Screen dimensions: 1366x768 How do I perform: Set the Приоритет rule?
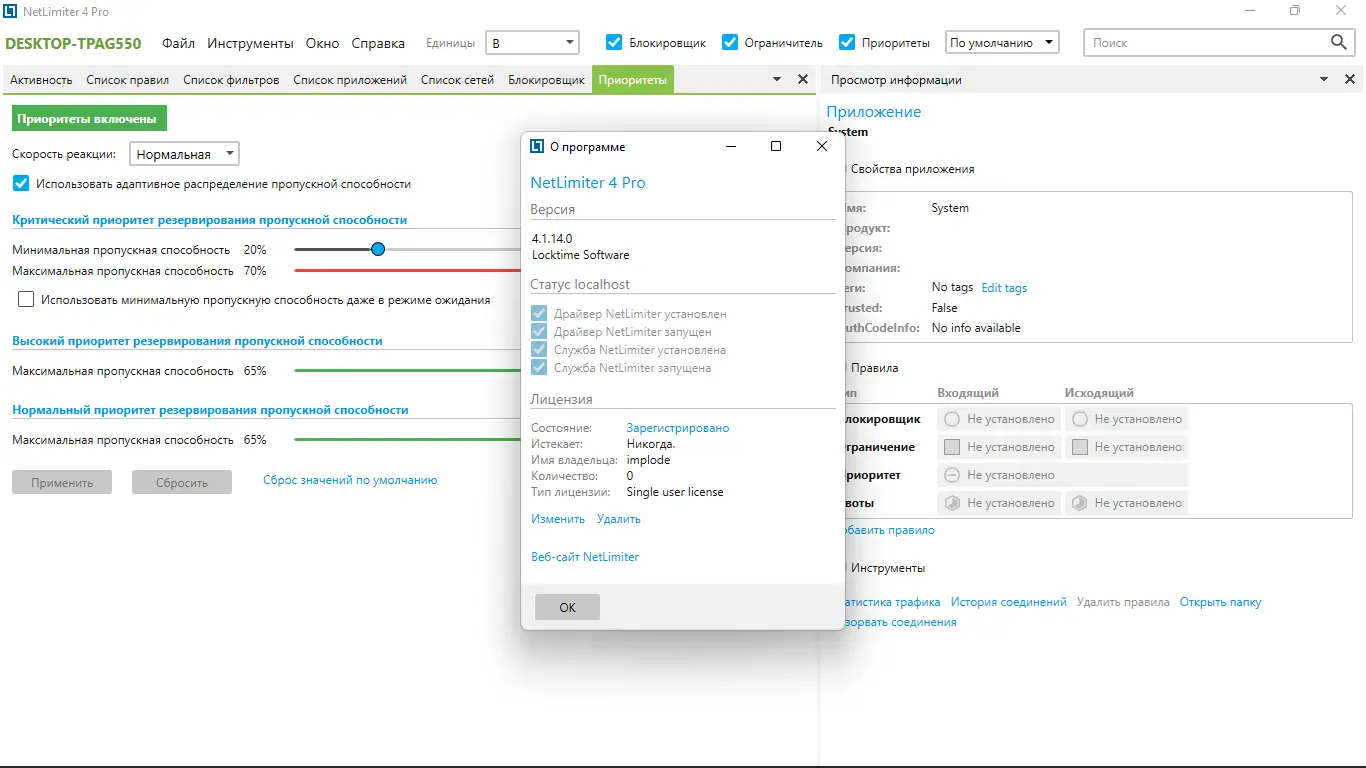(x=1062, y=475)
